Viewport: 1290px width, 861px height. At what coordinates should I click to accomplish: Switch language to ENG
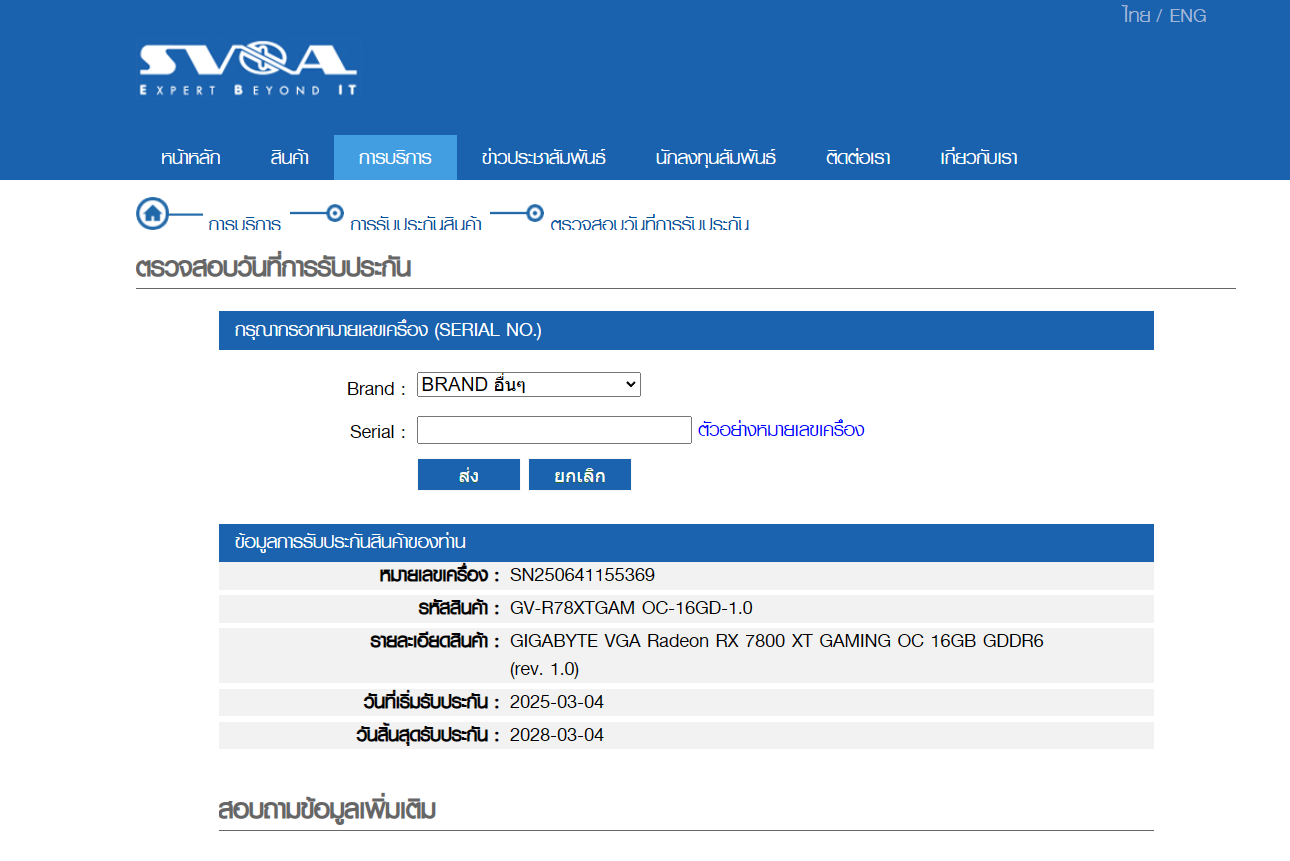pyautogui.click(x=1188, y=16)
